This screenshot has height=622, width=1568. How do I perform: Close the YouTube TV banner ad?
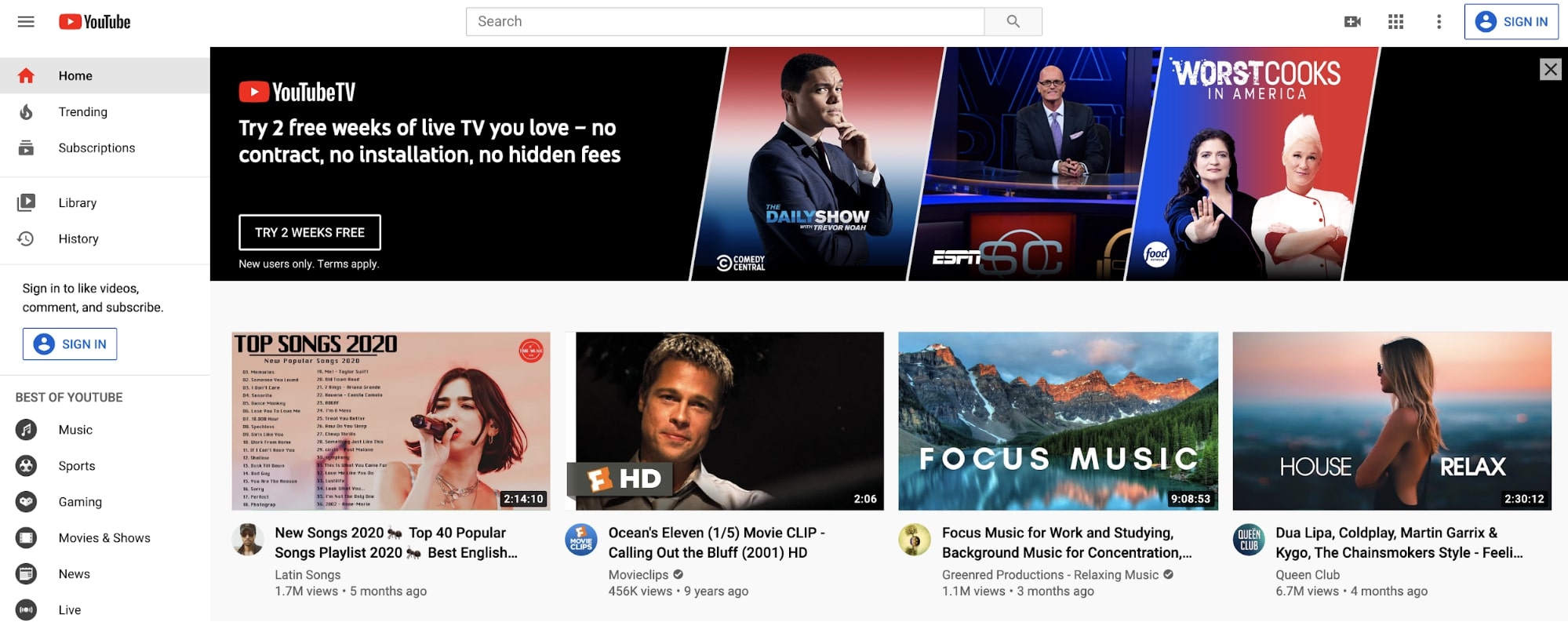[x=1550, y=69]
